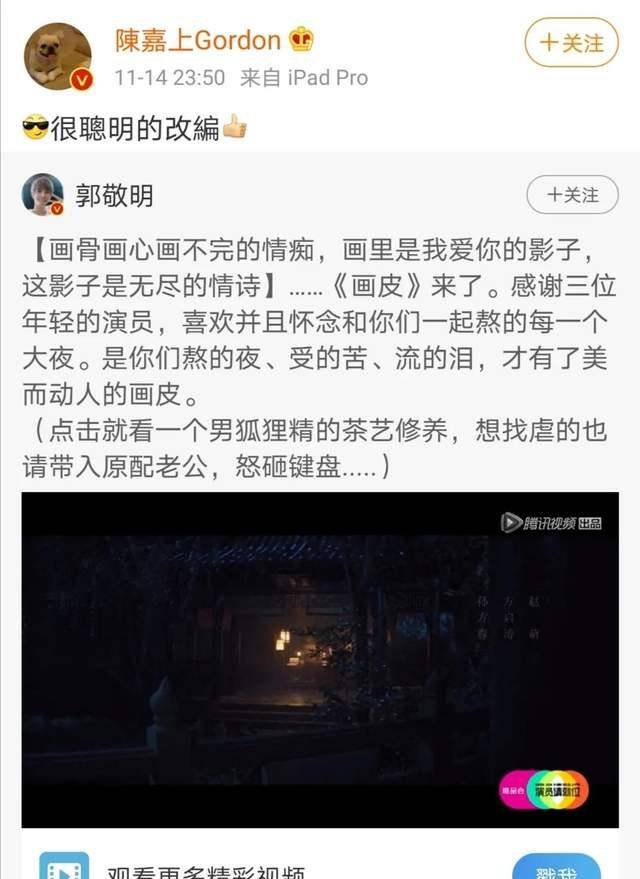Tap the 11-14 23:50 post timestamp
Image resolution: width=640 pixels, height=879 pixels.
(x=170, y=77)
